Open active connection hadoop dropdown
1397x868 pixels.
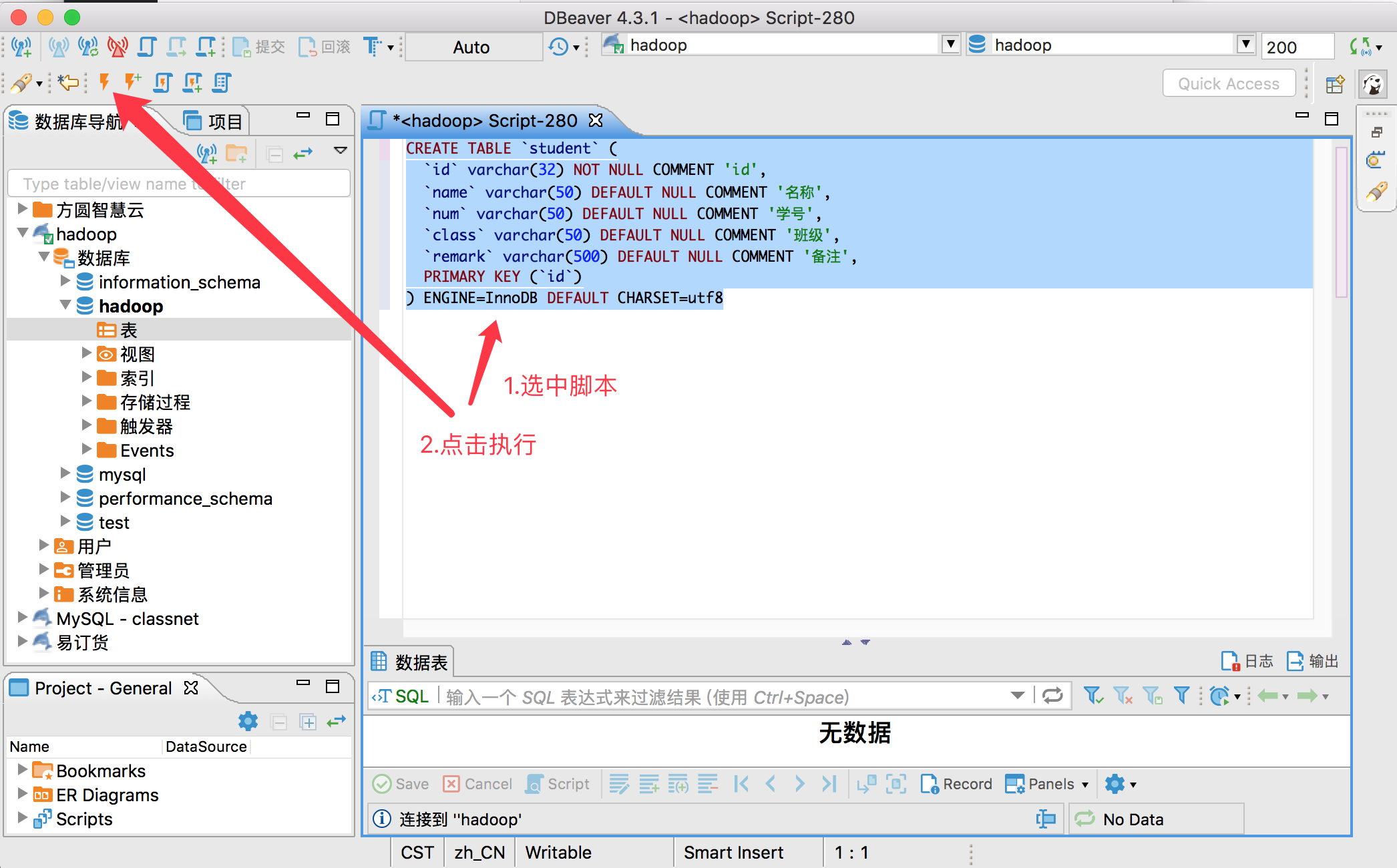(x=951, y=45)
